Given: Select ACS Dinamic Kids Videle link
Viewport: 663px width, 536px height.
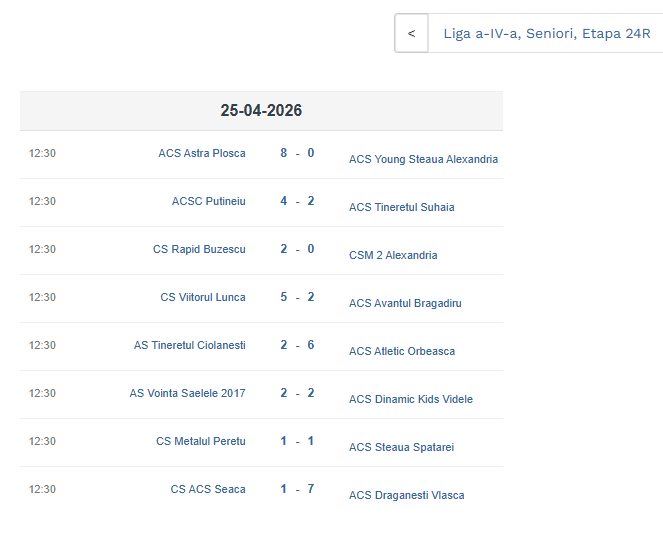Looking at the screenshot, I should [411, 399].
